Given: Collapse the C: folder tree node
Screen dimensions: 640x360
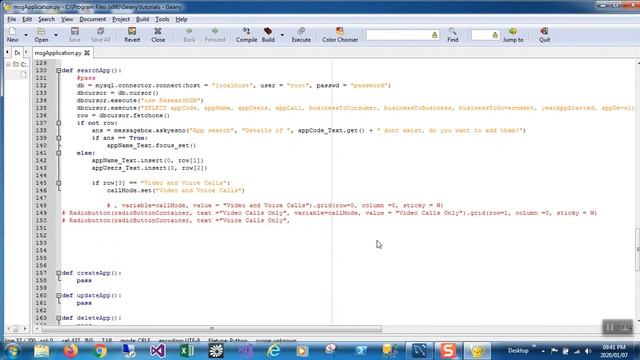Looking at the screenshot, I should click(x=9, y=64).
